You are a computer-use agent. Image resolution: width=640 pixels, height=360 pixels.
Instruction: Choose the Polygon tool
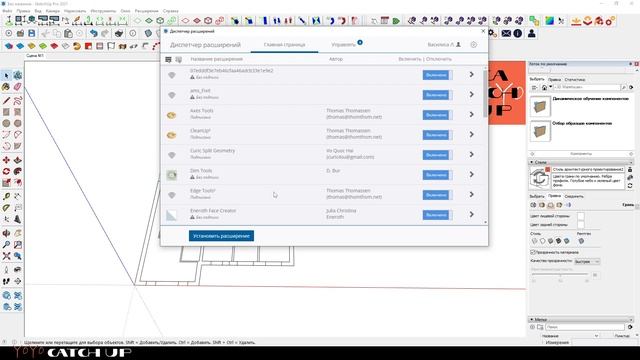pyautogui.click(x=18, y=123)
